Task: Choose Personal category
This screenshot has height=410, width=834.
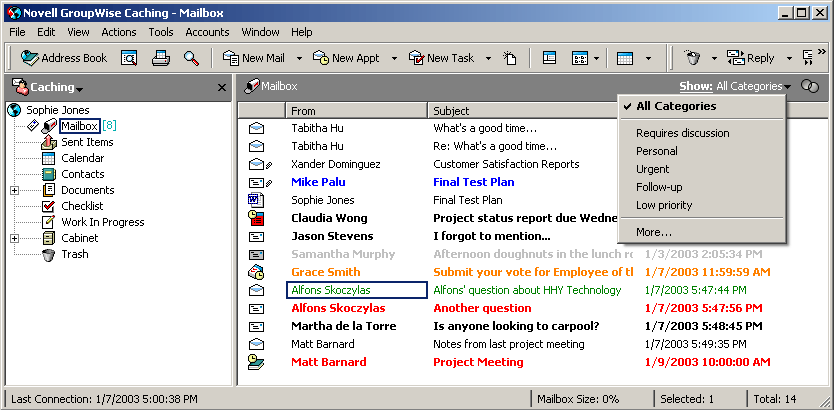Action: (702, 151)
